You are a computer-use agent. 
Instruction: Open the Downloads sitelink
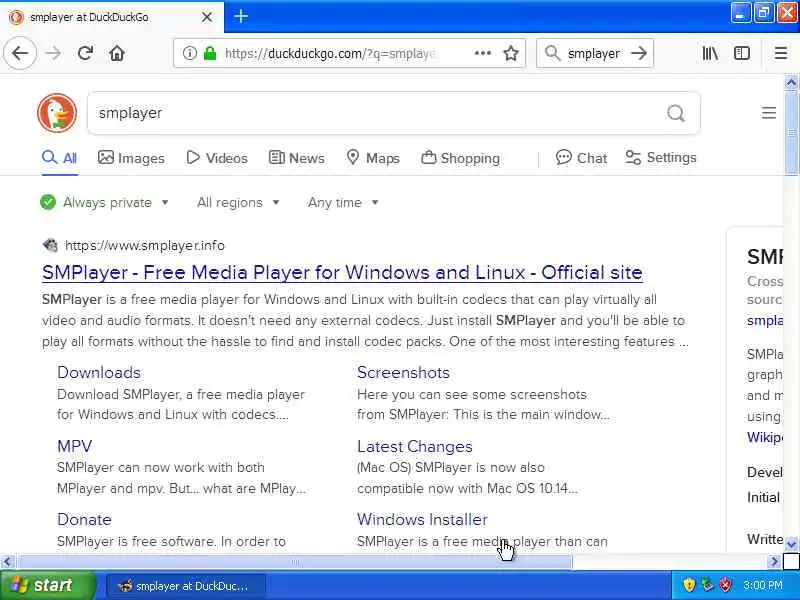tap(99, 372)
